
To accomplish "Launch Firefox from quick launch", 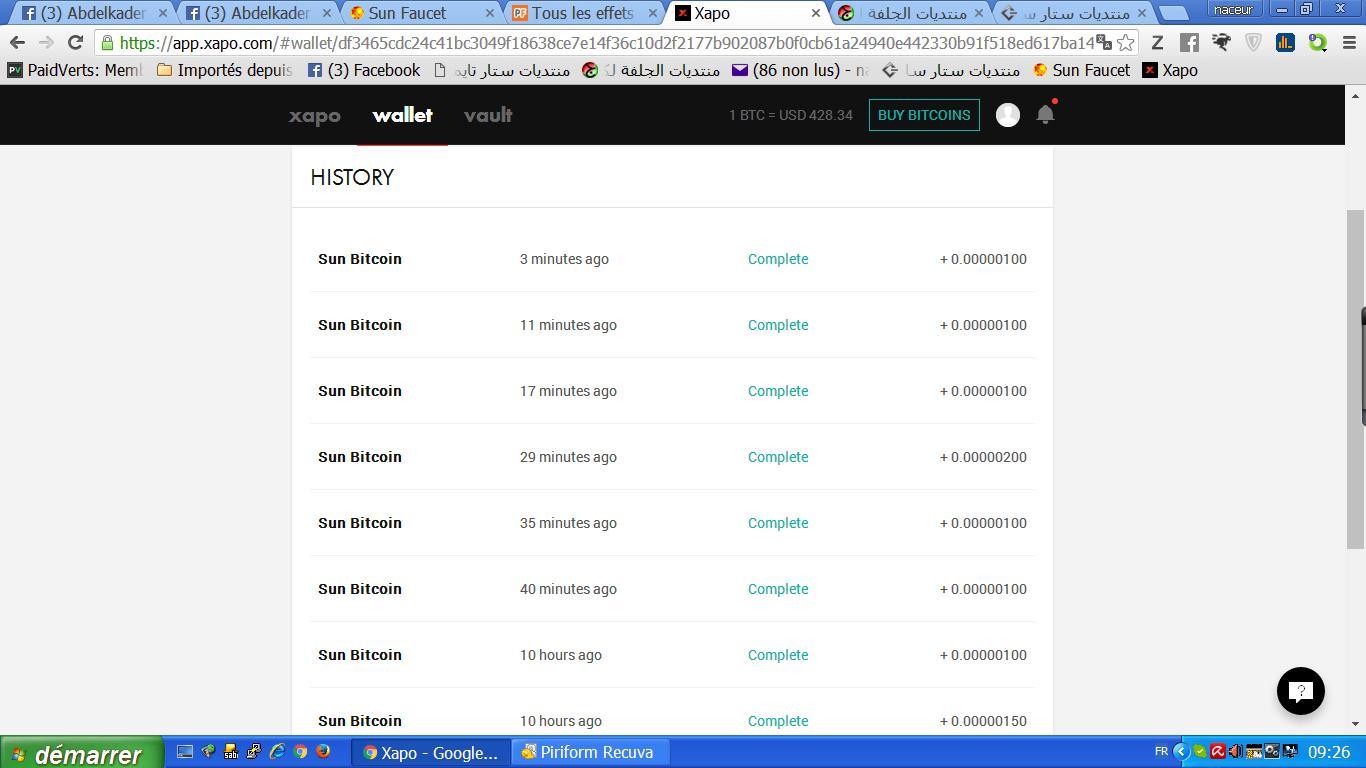I will [323, 752].
